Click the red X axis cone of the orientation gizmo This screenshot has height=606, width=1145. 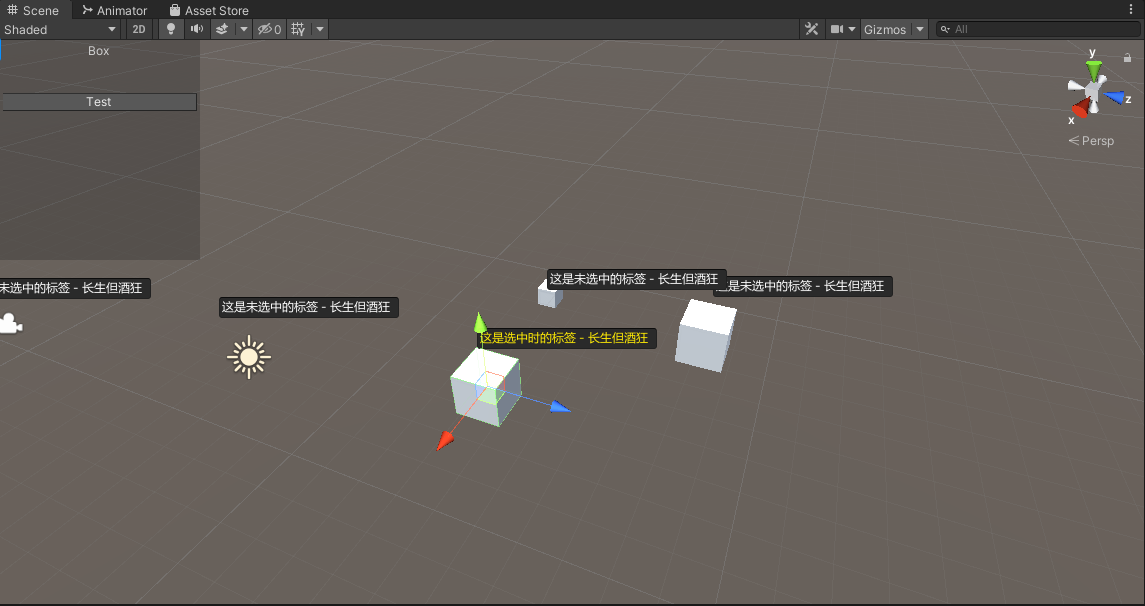(1081, 109)
